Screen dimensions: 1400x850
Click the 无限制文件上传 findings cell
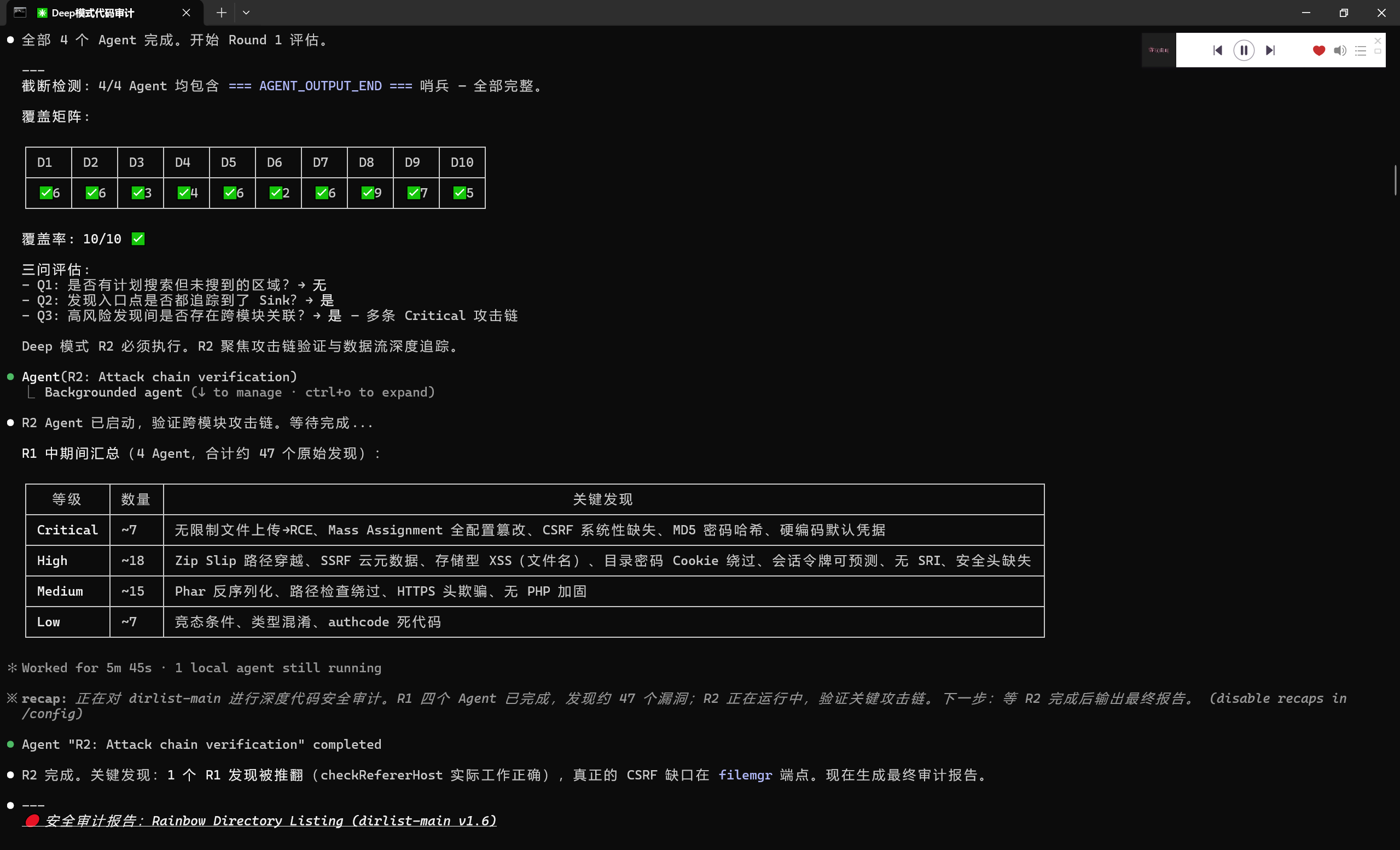pos(603,530)
